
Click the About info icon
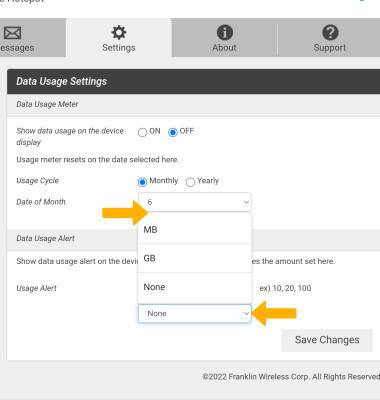[225, 33]
